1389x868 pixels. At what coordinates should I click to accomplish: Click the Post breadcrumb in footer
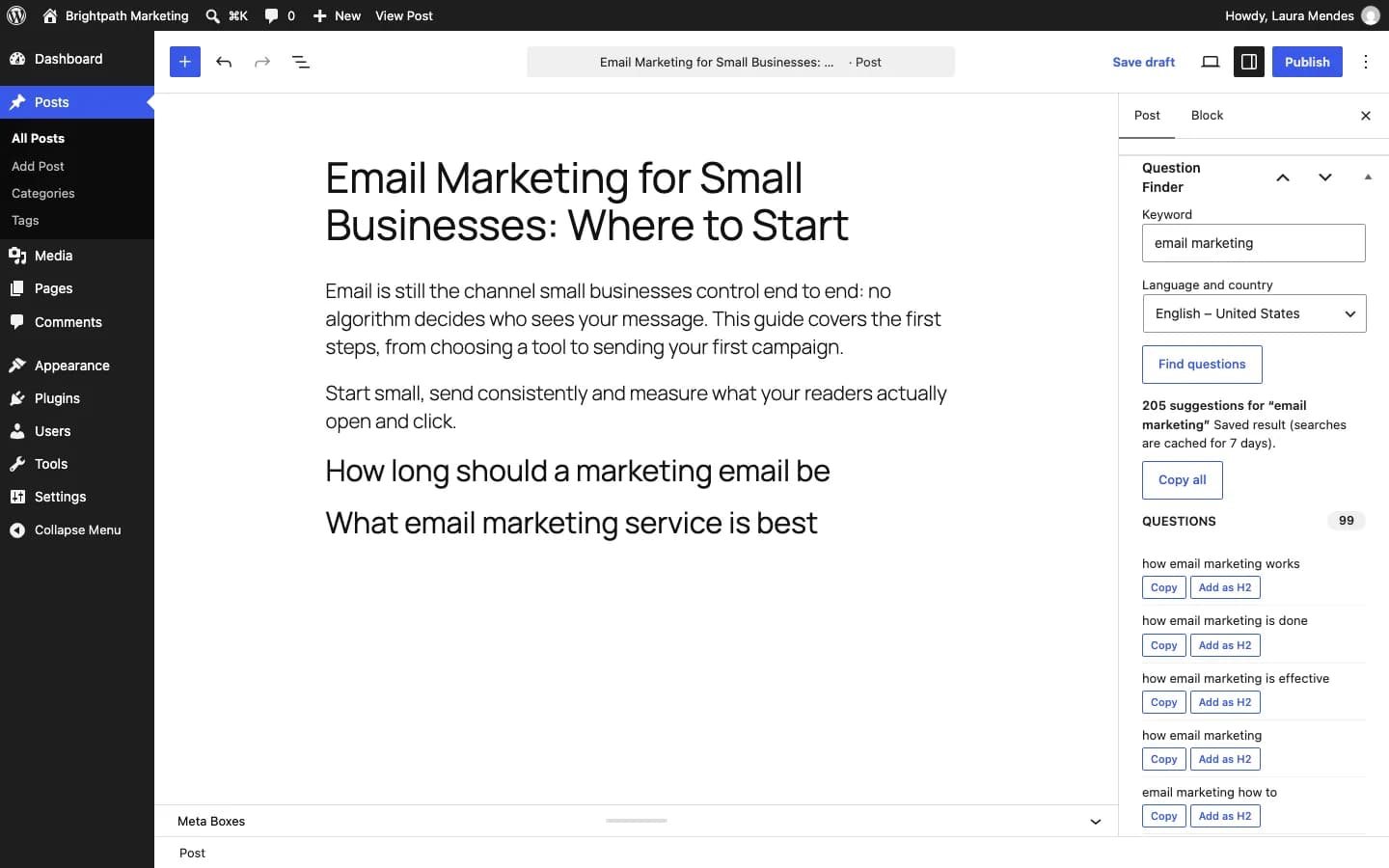192,853
